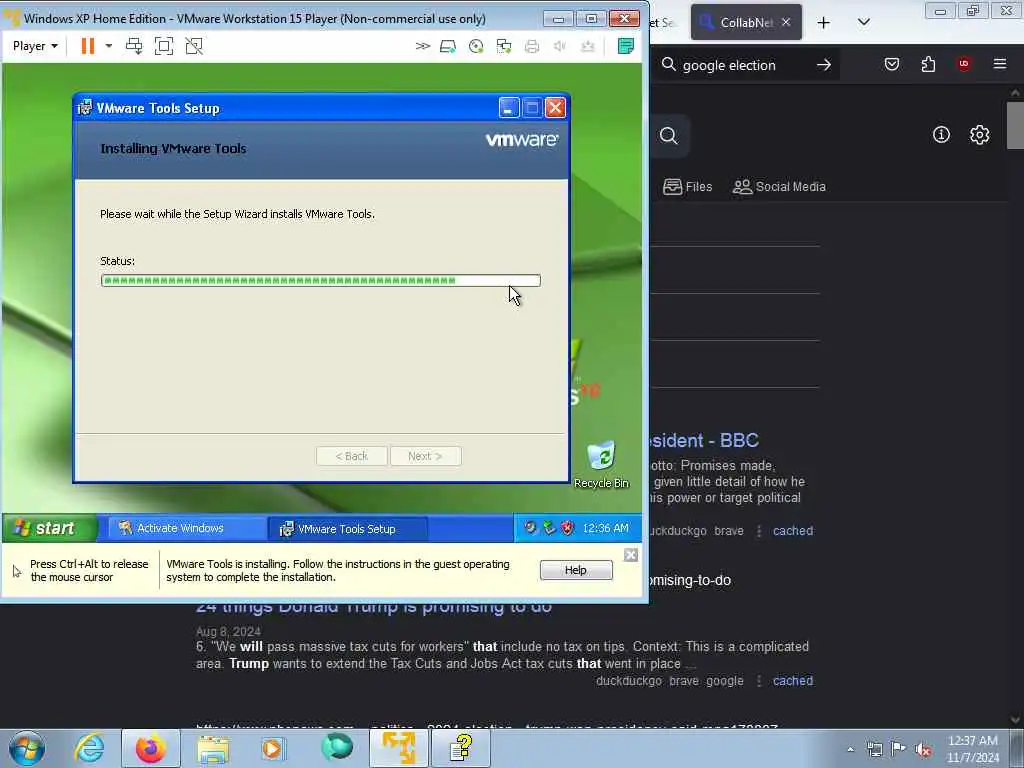Viewport: 1024px width, 768px height.
Task: Open the VMware message log notes icon
Action: coord(626,46)
